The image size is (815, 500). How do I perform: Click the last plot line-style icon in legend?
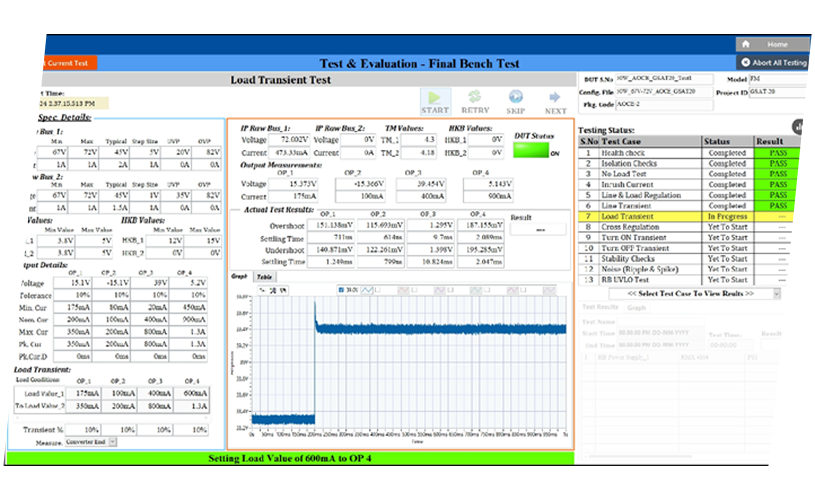pos(549,290)
